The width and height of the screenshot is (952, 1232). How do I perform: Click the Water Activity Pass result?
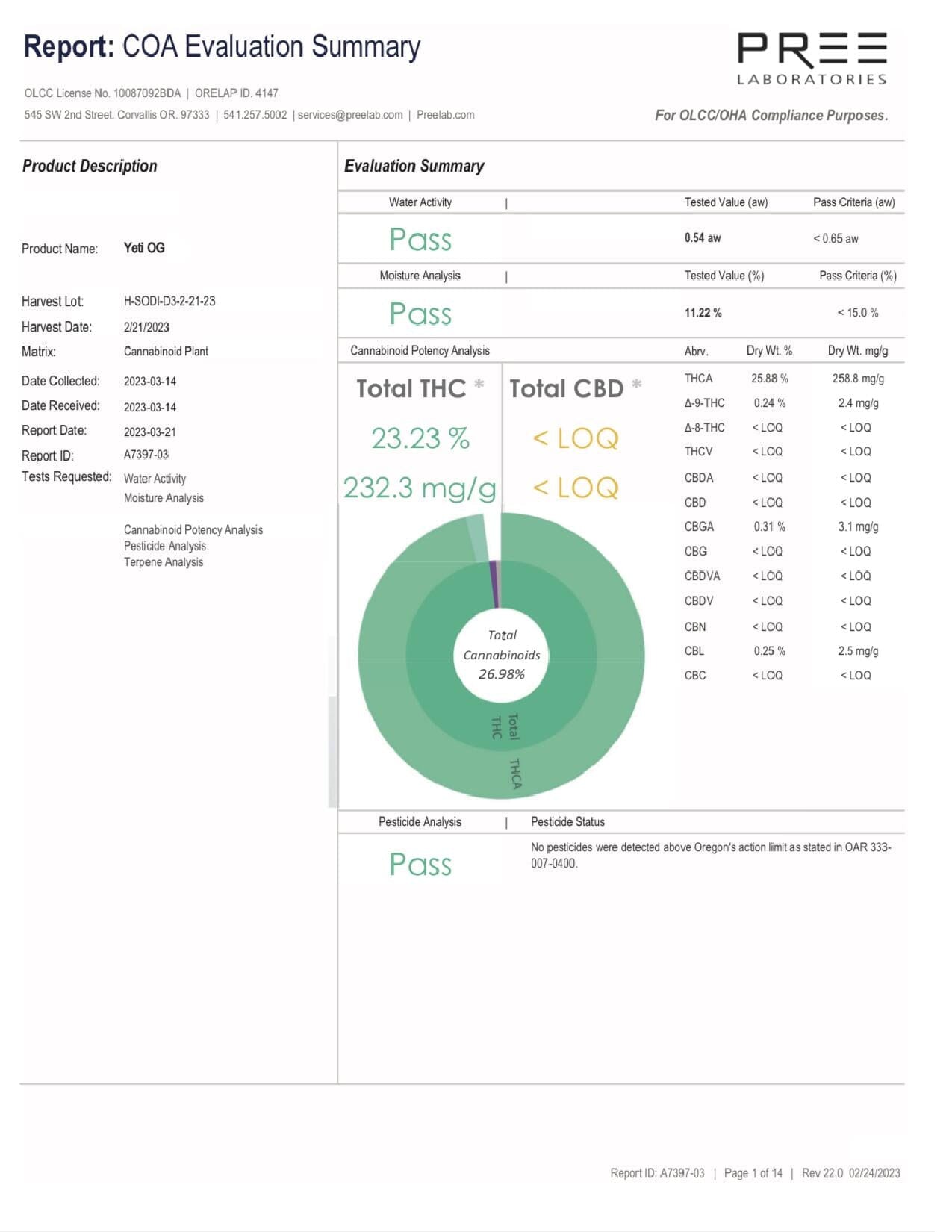click(x=420, y=240)
